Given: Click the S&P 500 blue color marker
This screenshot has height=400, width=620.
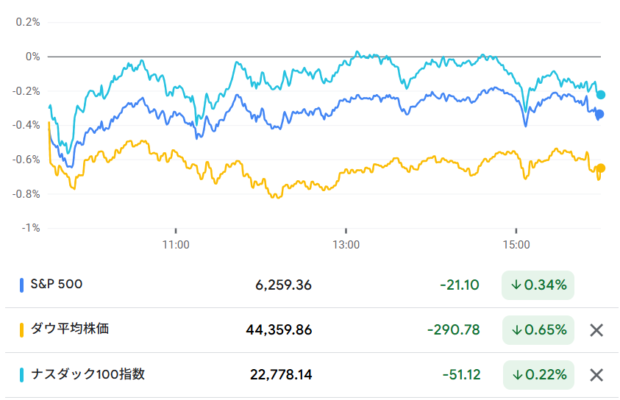Looking at the screenshot, I should pos(22,285).
